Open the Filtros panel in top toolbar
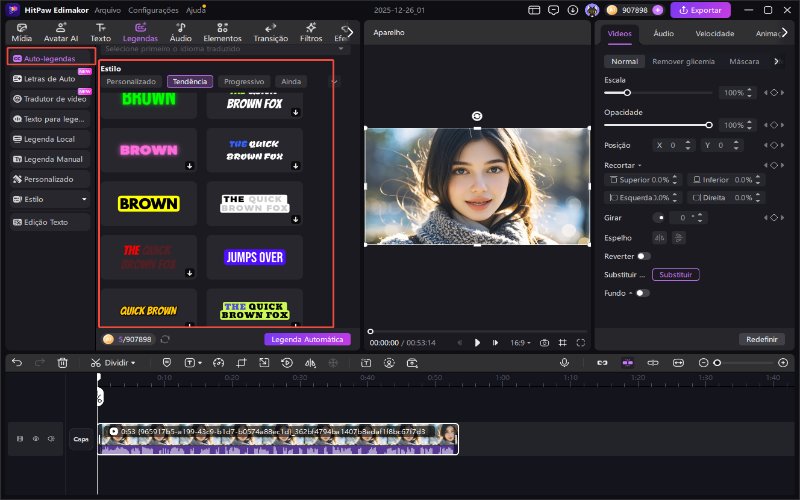The width and height of the screenshot is (800, 500). coord(311,30)
